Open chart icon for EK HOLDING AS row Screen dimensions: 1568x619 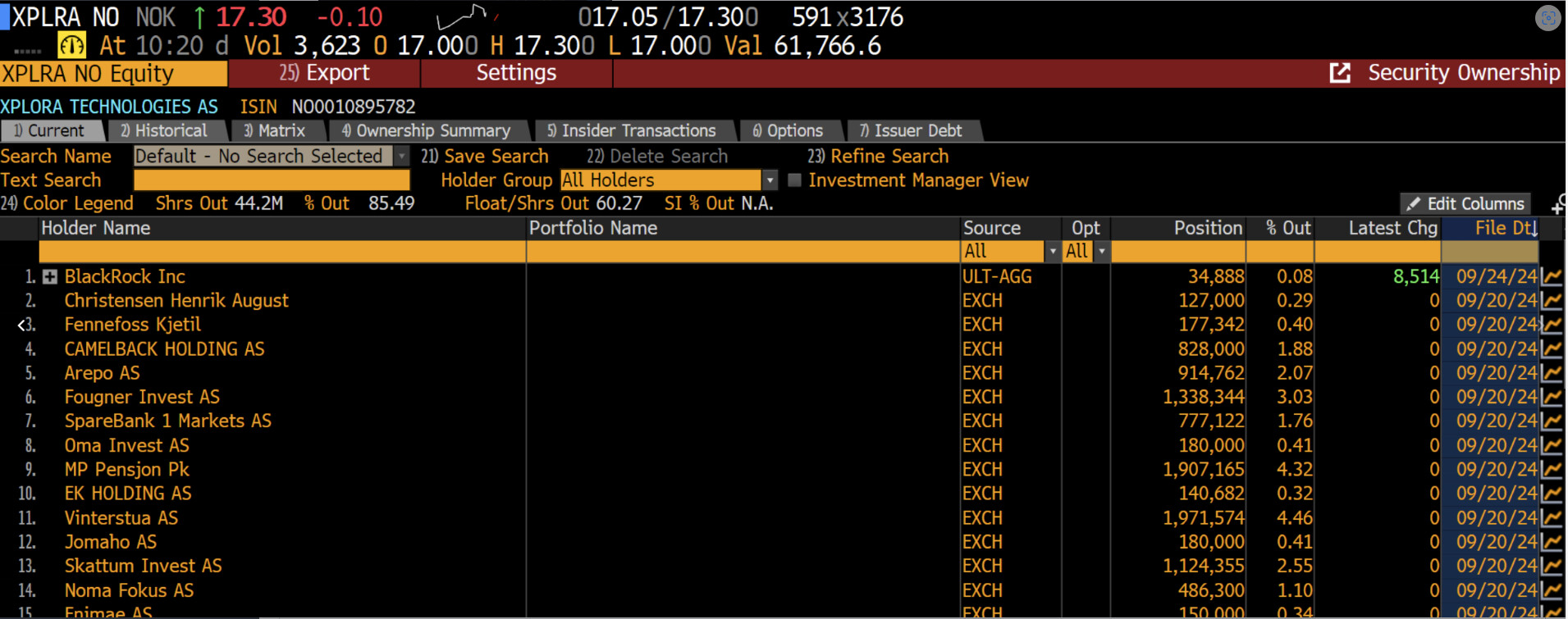click(x=1551, y=494)
